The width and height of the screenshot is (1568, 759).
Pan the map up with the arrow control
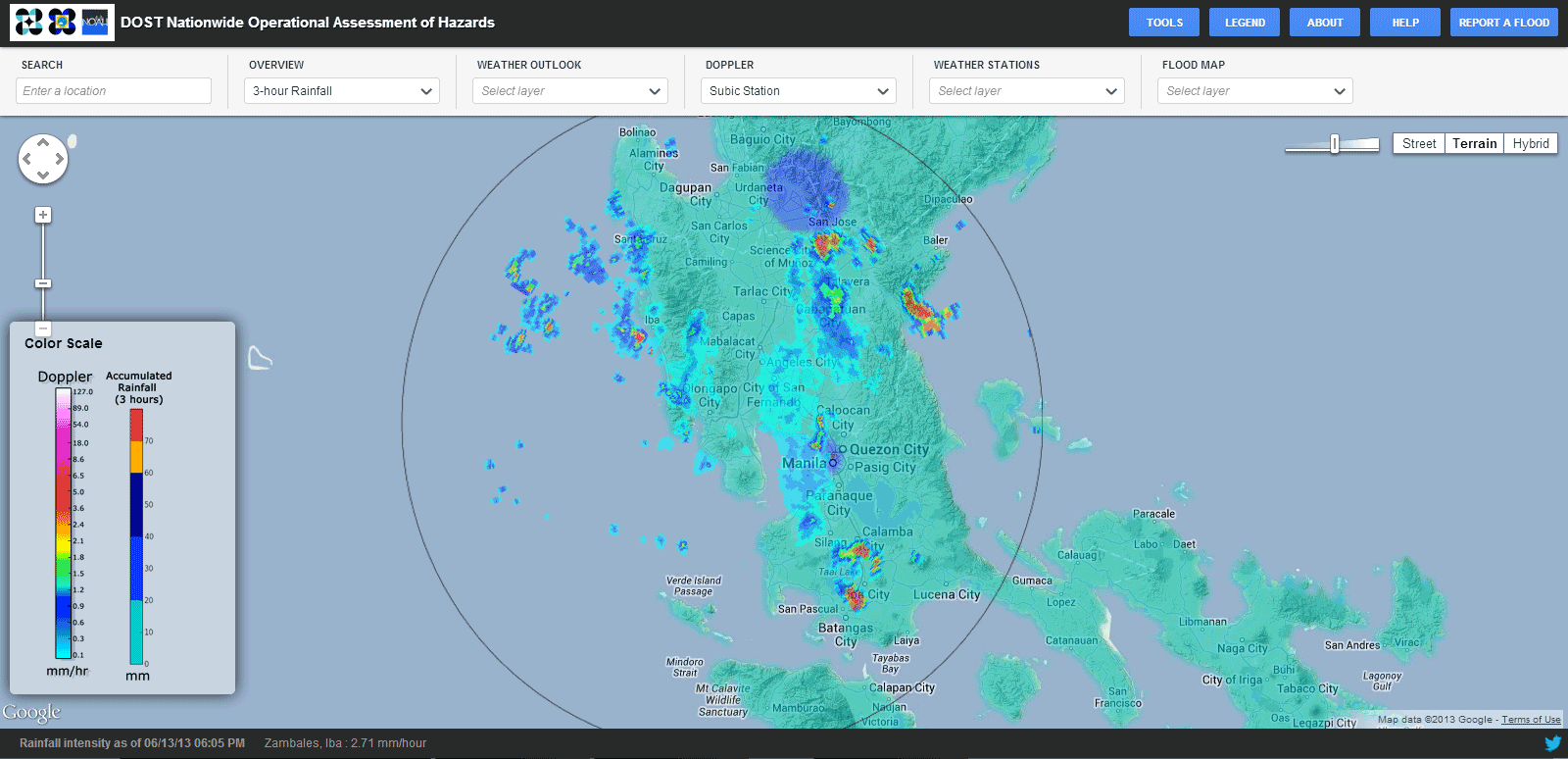pos(43,143)
